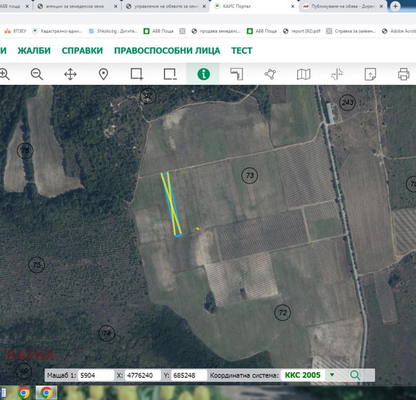Select the location pin marker tool
Screen dimensions: 416x400
[104, 74]
